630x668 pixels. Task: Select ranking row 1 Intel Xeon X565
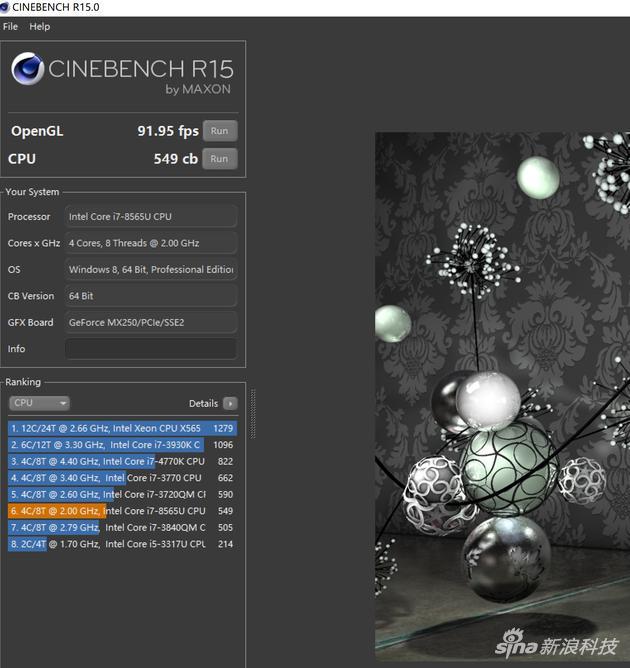[x=122, y=428]
